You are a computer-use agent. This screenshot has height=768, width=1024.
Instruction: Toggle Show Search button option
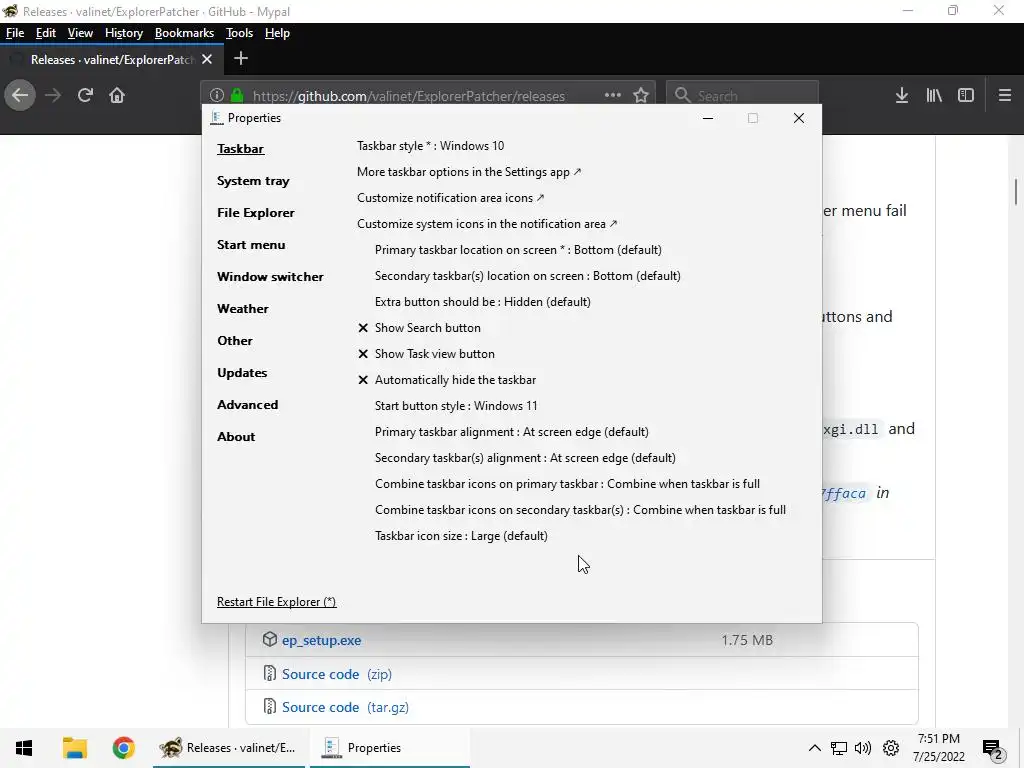(x=420, y=328)
